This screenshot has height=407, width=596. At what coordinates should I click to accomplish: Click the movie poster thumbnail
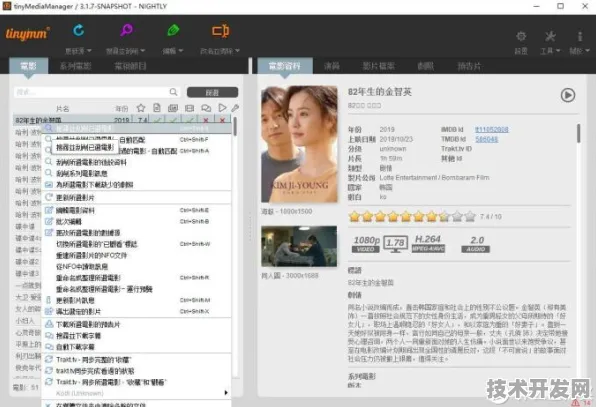299,144
